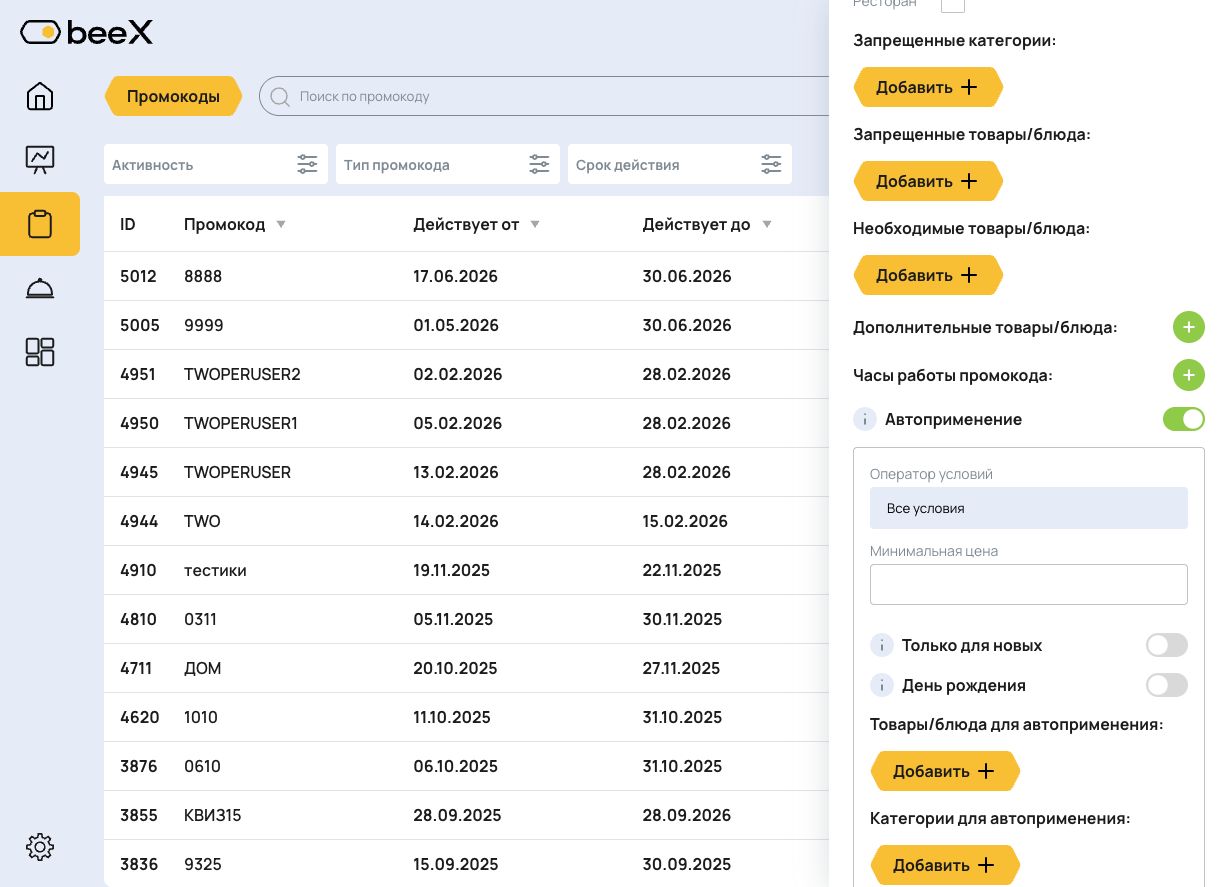The height and width of the screenshot is (887, 1229).
Task: Expand the Оператор условий dropdown
Action: pyautogui.click(x=1029, y=508)
